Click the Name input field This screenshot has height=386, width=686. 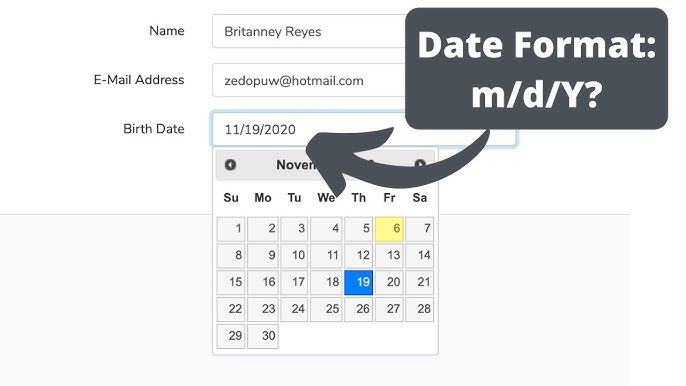(x=309, y=31)
